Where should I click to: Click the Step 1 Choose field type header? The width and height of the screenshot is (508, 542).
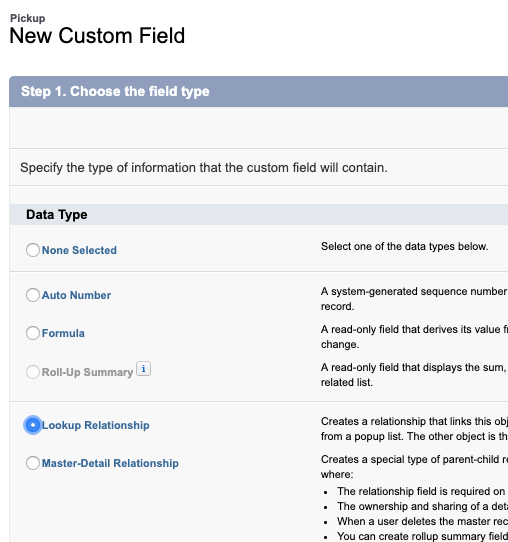115,91
